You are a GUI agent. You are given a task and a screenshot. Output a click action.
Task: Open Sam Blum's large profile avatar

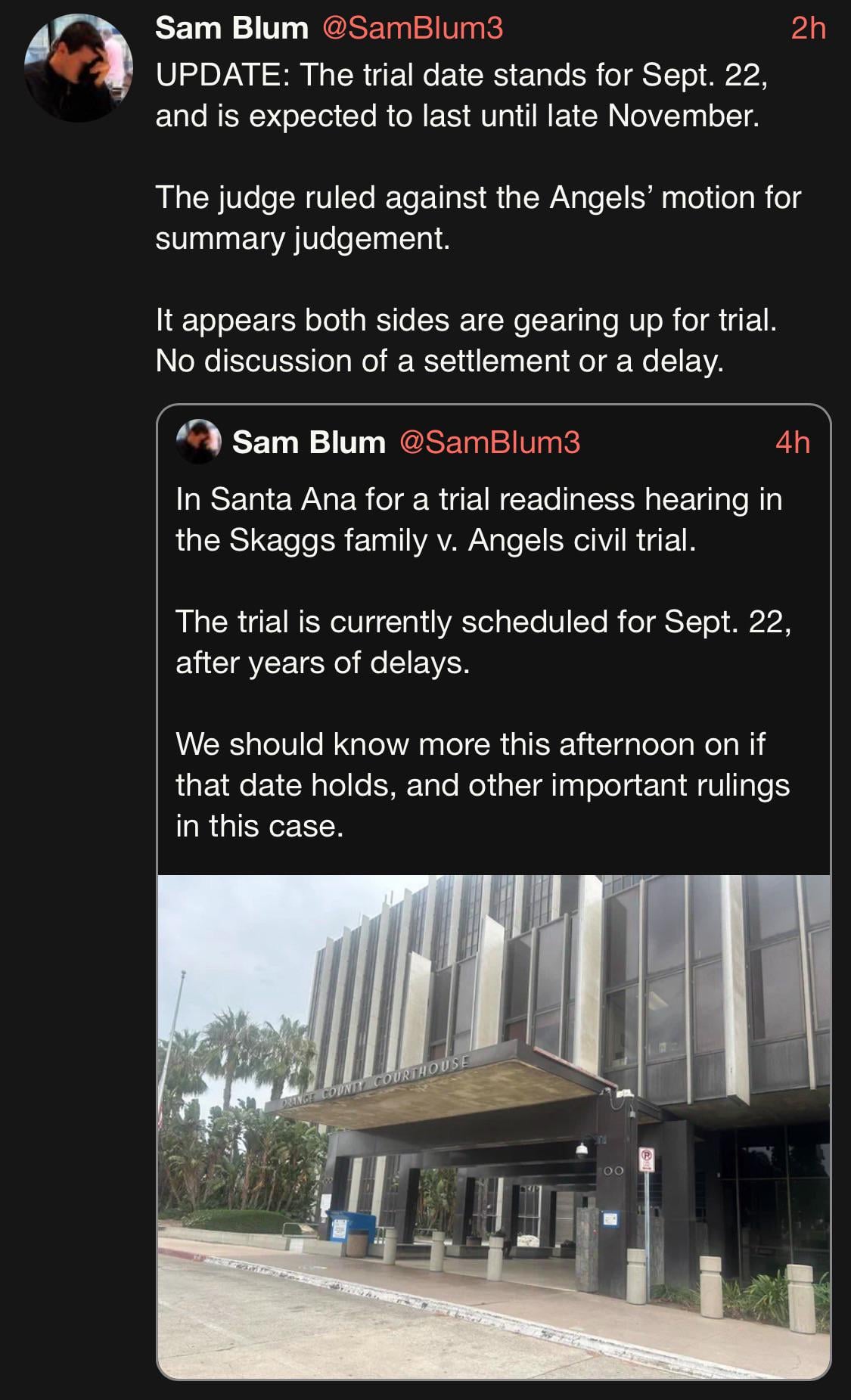79,67
